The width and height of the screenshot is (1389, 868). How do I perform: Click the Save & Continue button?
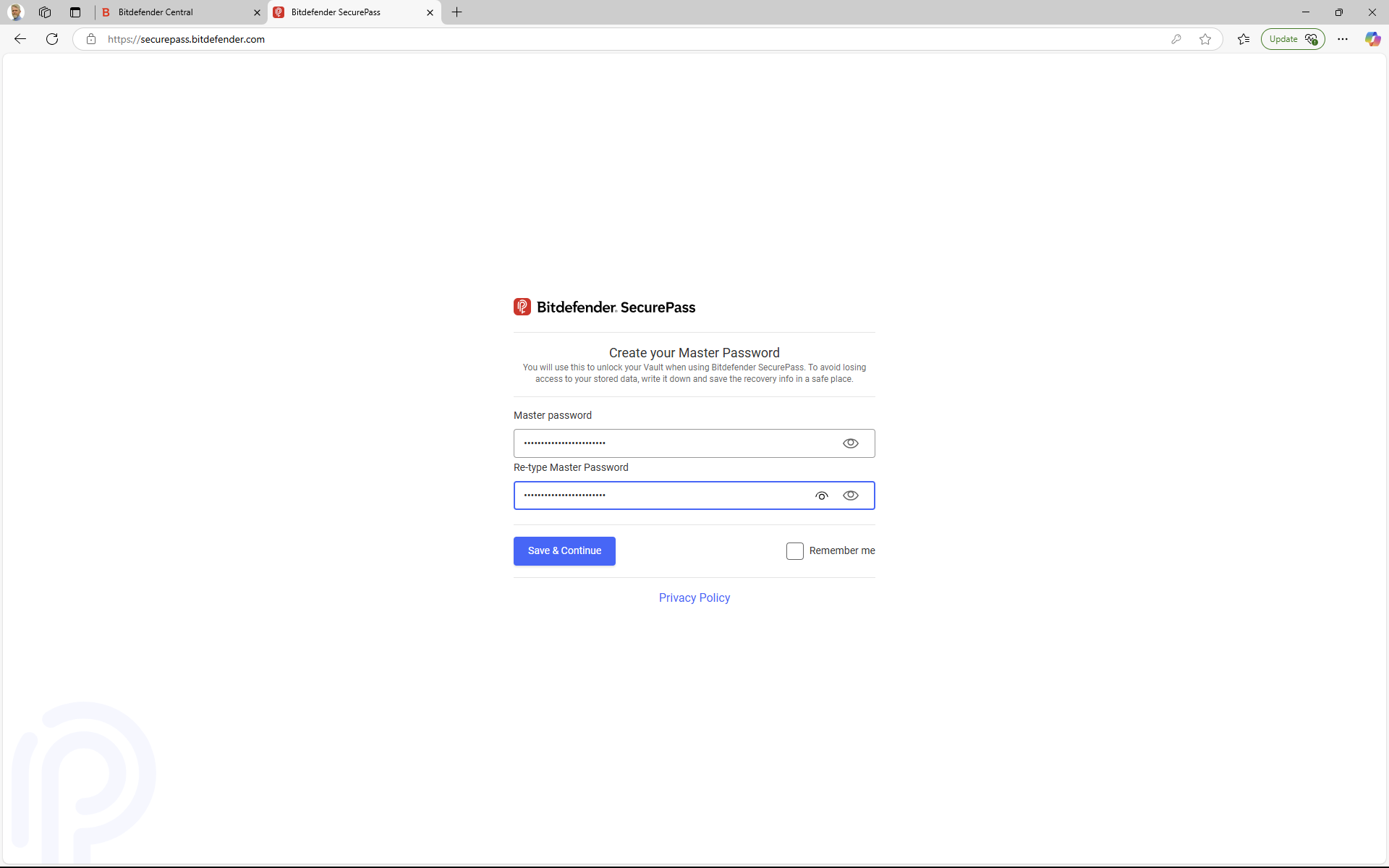coord(564,550)
